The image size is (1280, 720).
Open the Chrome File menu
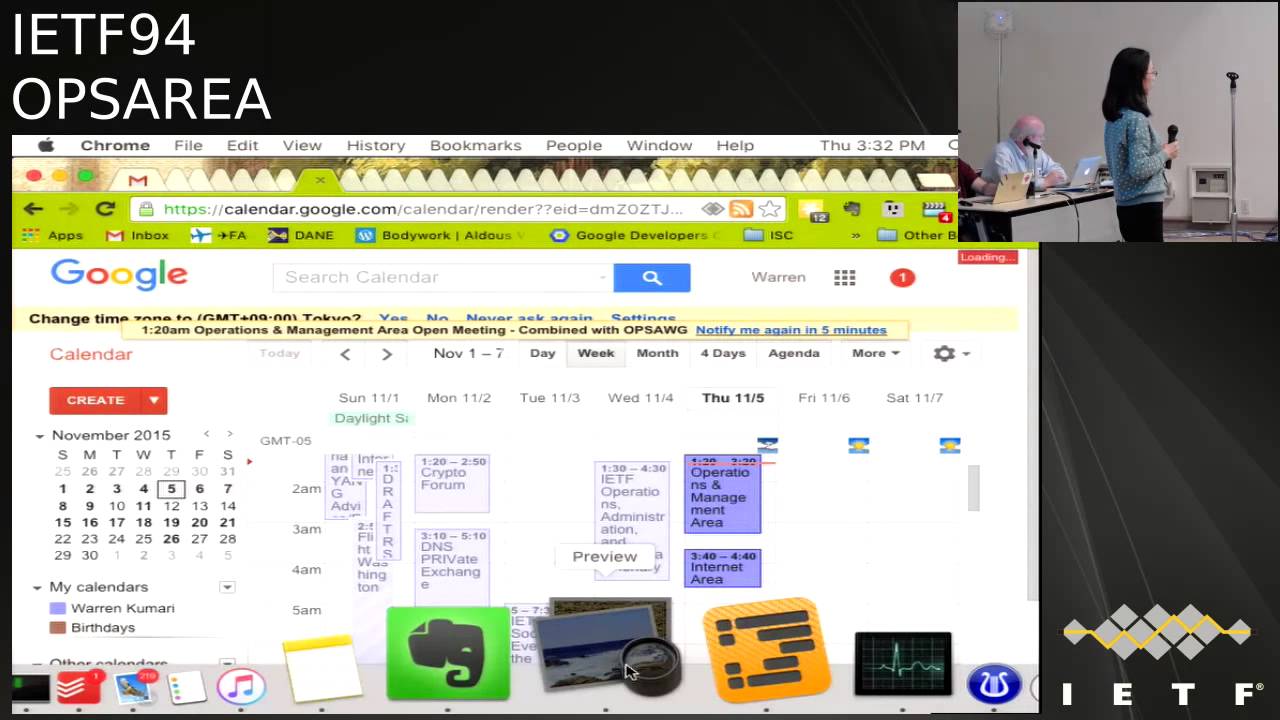coord(188,145)
